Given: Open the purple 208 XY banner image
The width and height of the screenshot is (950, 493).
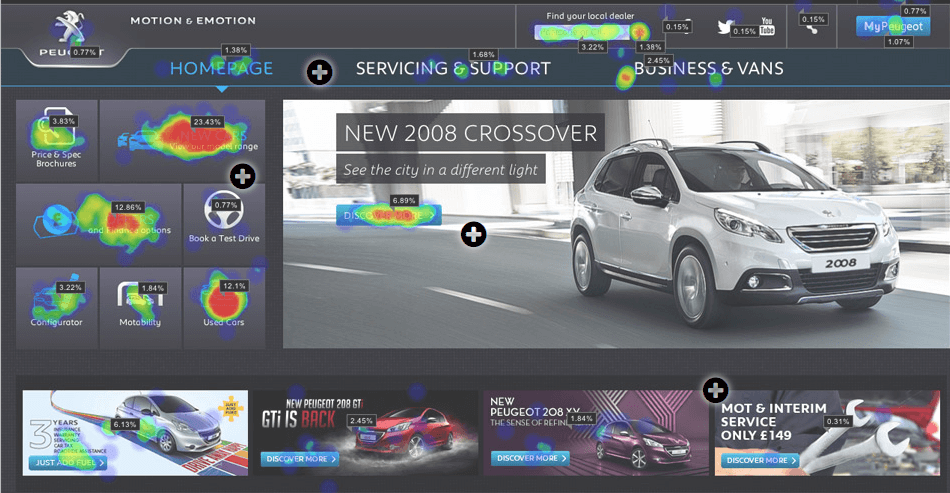Looking at the screenshot, I should 596,432.
